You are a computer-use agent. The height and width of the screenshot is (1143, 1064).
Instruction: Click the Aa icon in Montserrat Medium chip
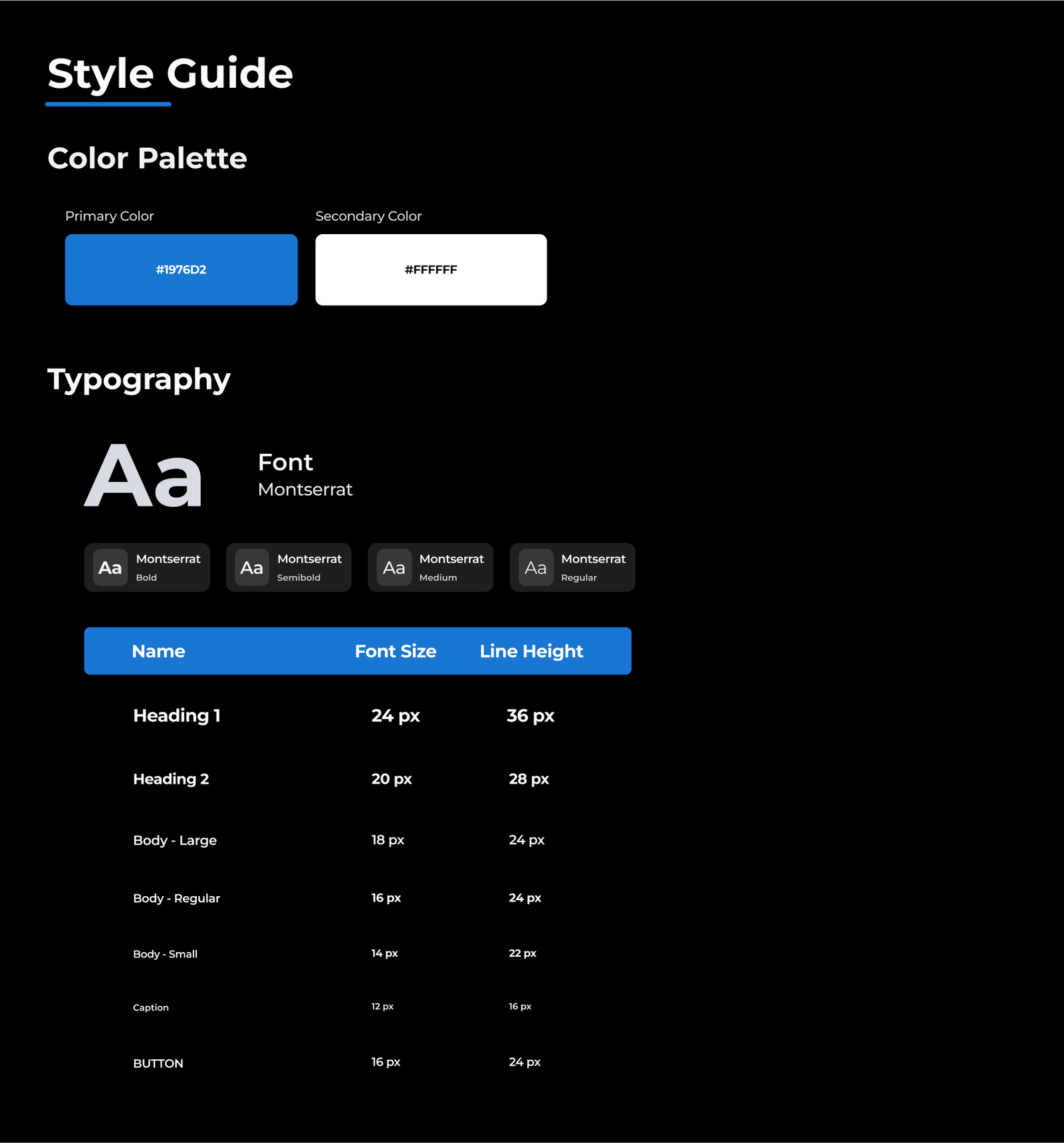click(x=394, y=568)
